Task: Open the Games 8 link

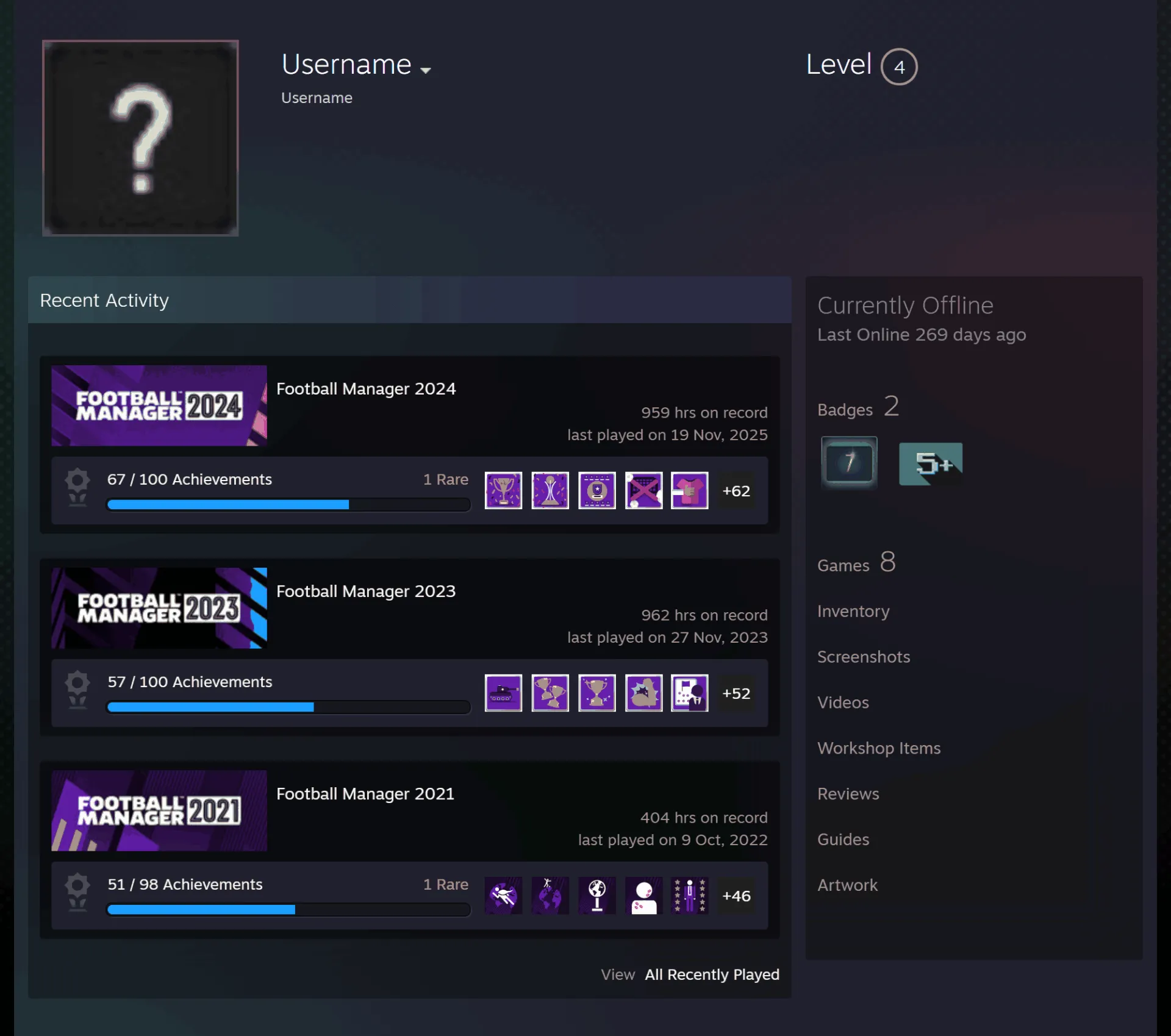Action: 856,562
